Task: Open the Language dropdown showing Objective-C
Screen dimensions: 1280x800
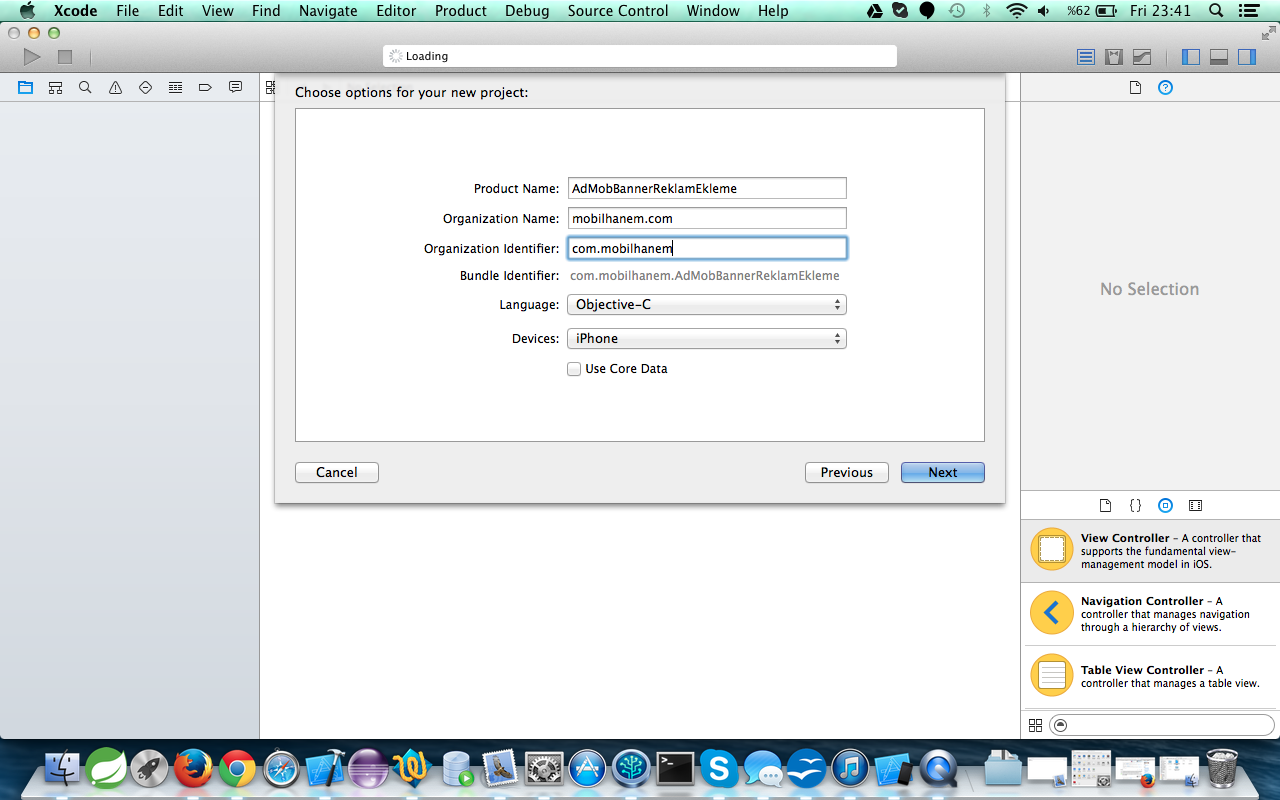Action: [x=707, y=304]
